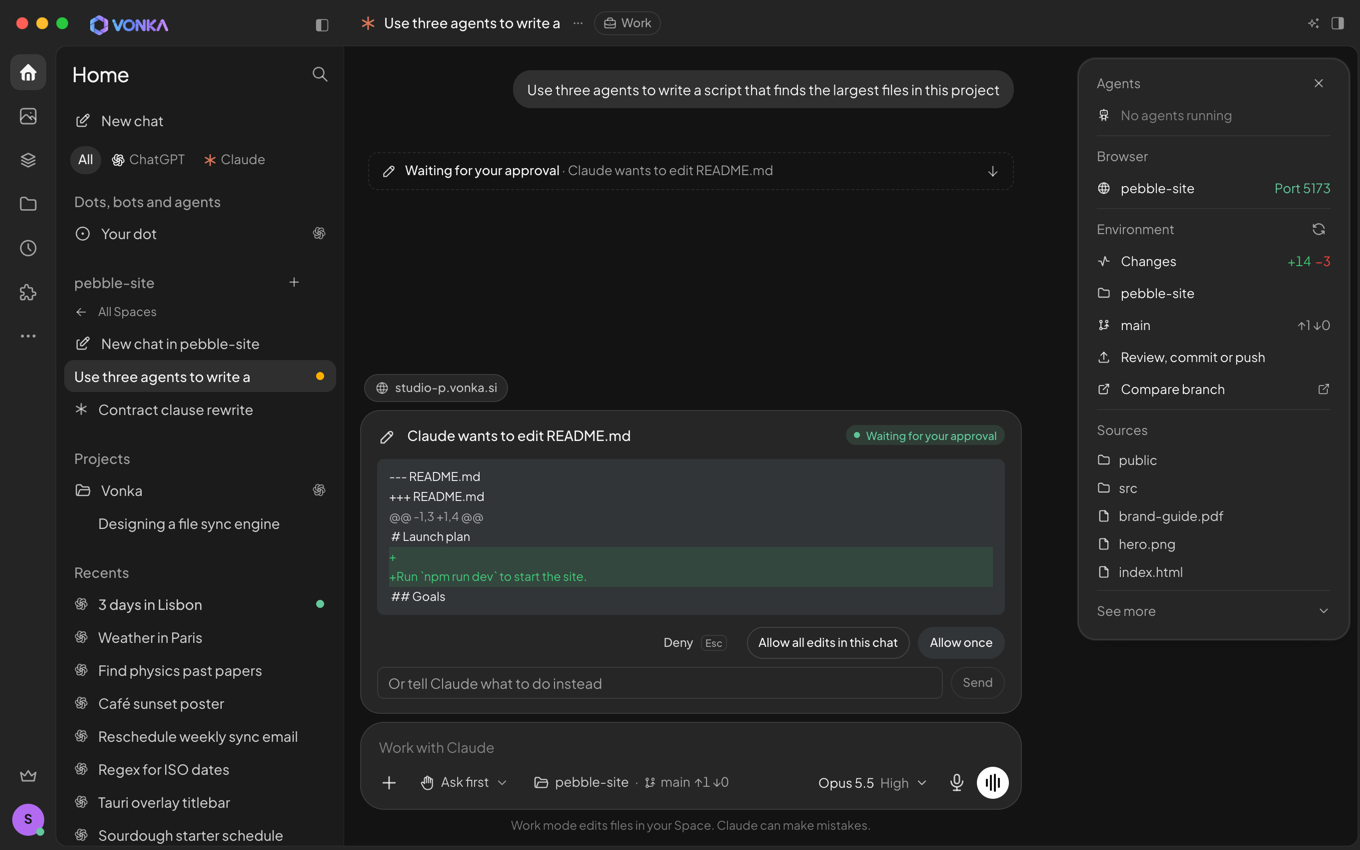Open the three-dots more icon in left rail

(28, 336)
